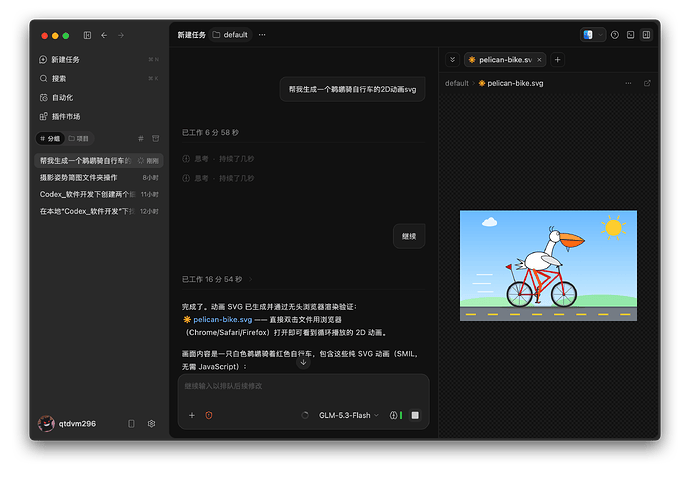This screenshot has width=690, height=479.
Task: Open file externally with the arrow icon
Action: tap(647, 83)
